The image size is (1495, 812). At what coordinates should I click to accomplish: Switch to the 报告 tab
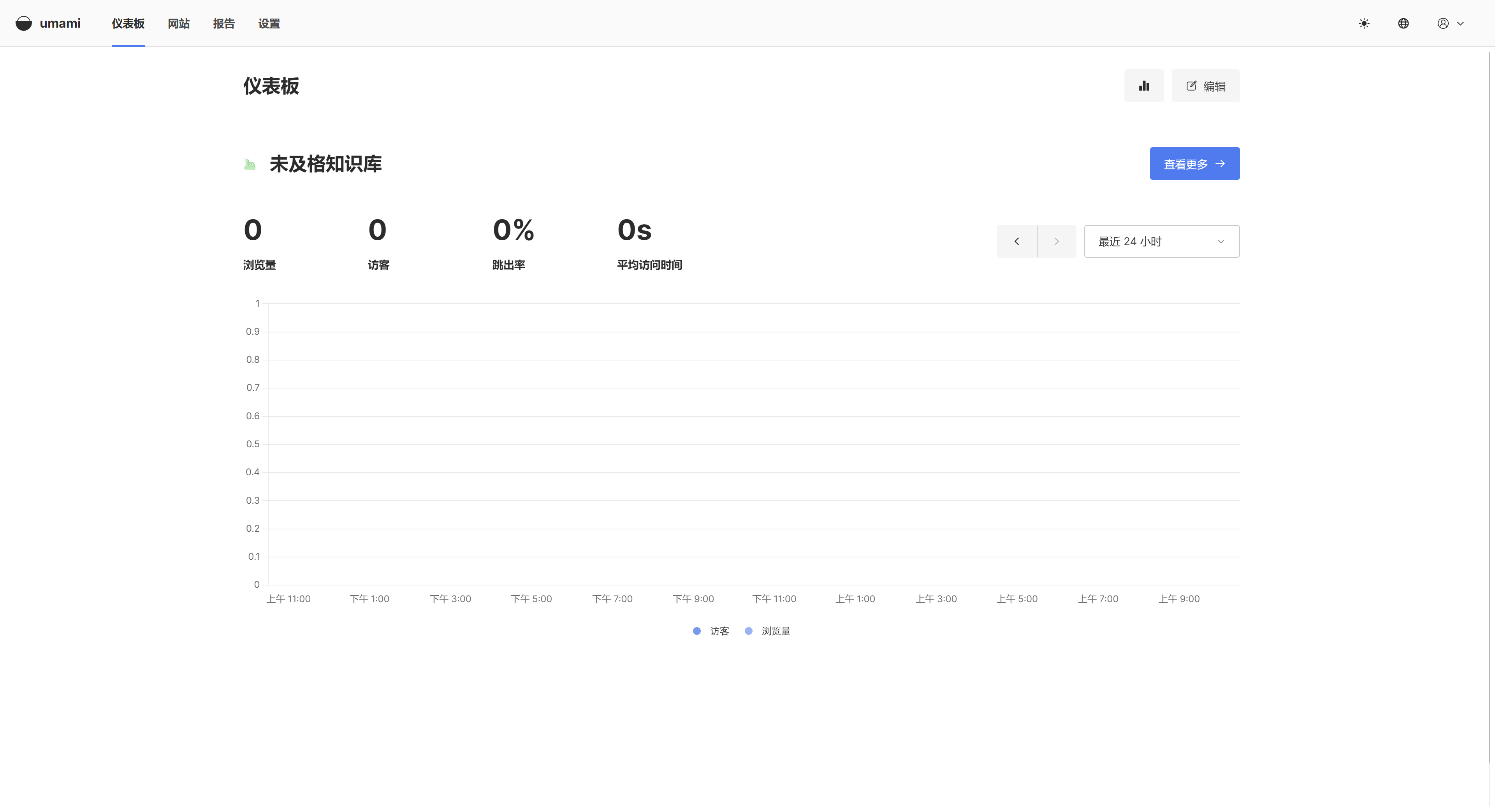tap(224, 23)
